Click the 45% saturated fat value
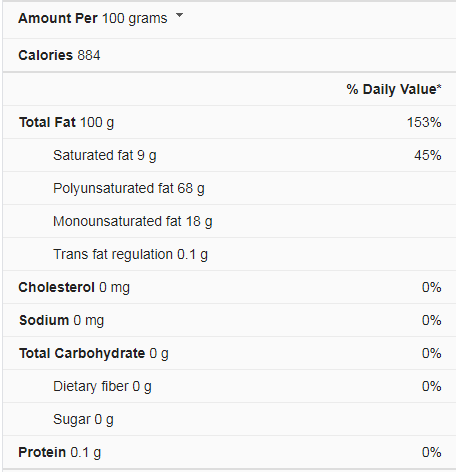The height and width of the screenshot is (472, 456). [x=428, y=155]
